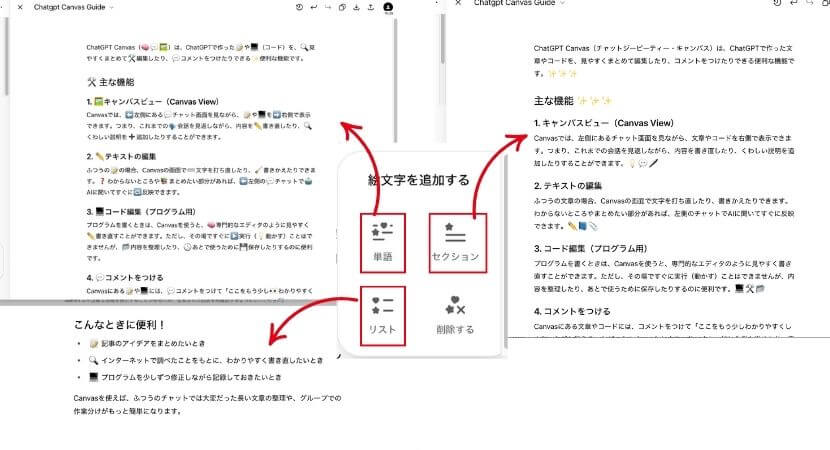830x450 pixels.
Task: Close the right Chatgpt Canvas Guide canvas
Action: pyautogui.click(x=458, y=3)
